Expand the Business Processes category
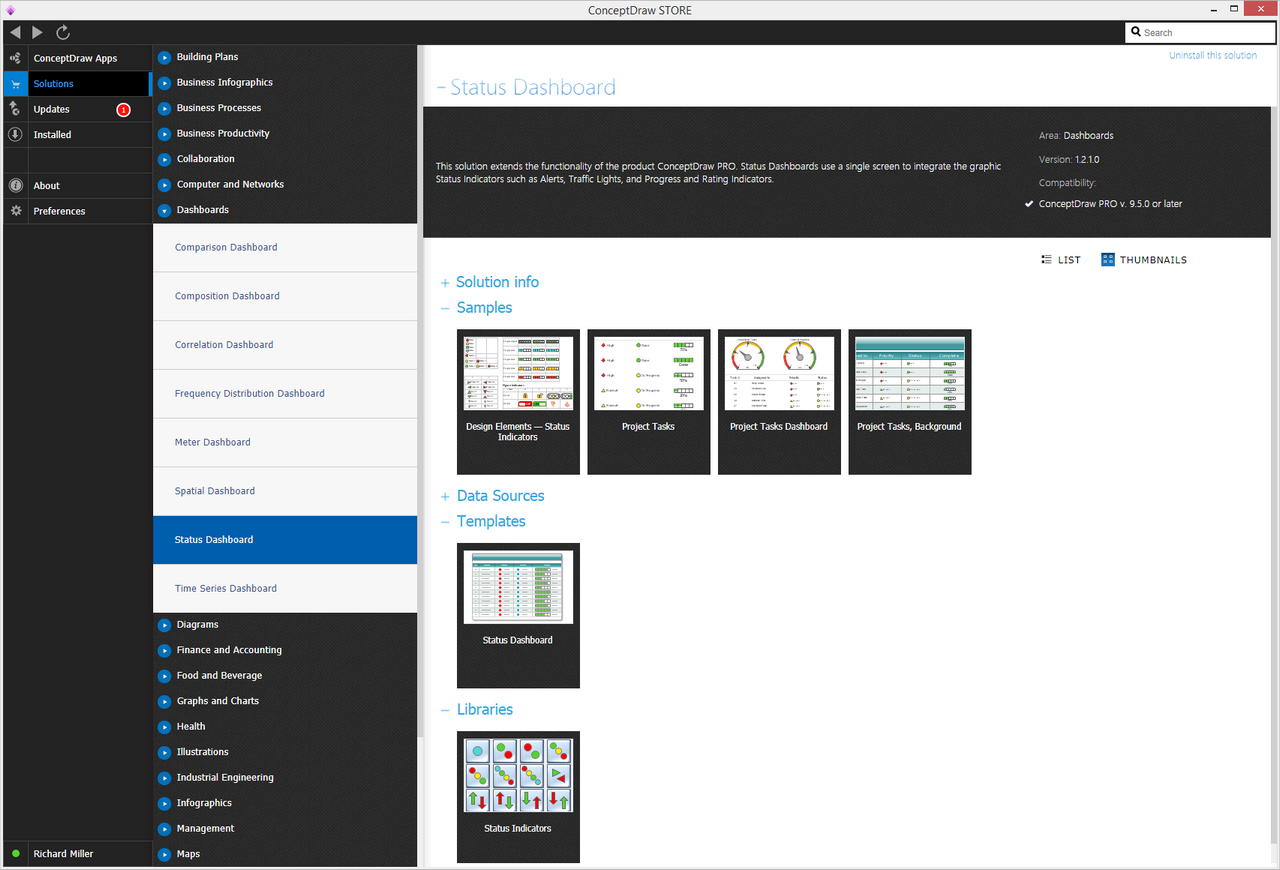This screenshot has height=870, width=1280. [x=164, y=108]
